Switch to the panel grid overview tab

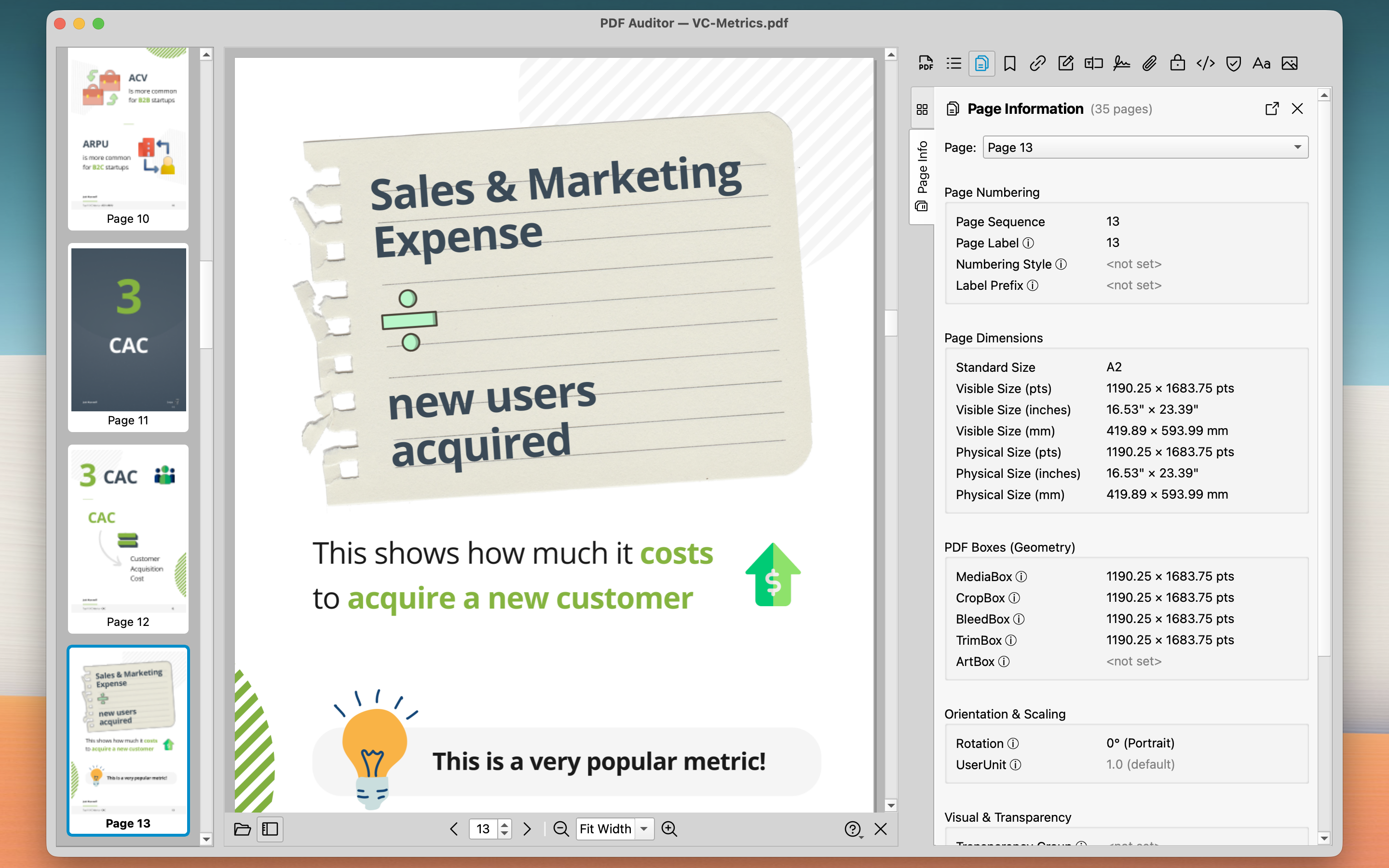(922, 109)
